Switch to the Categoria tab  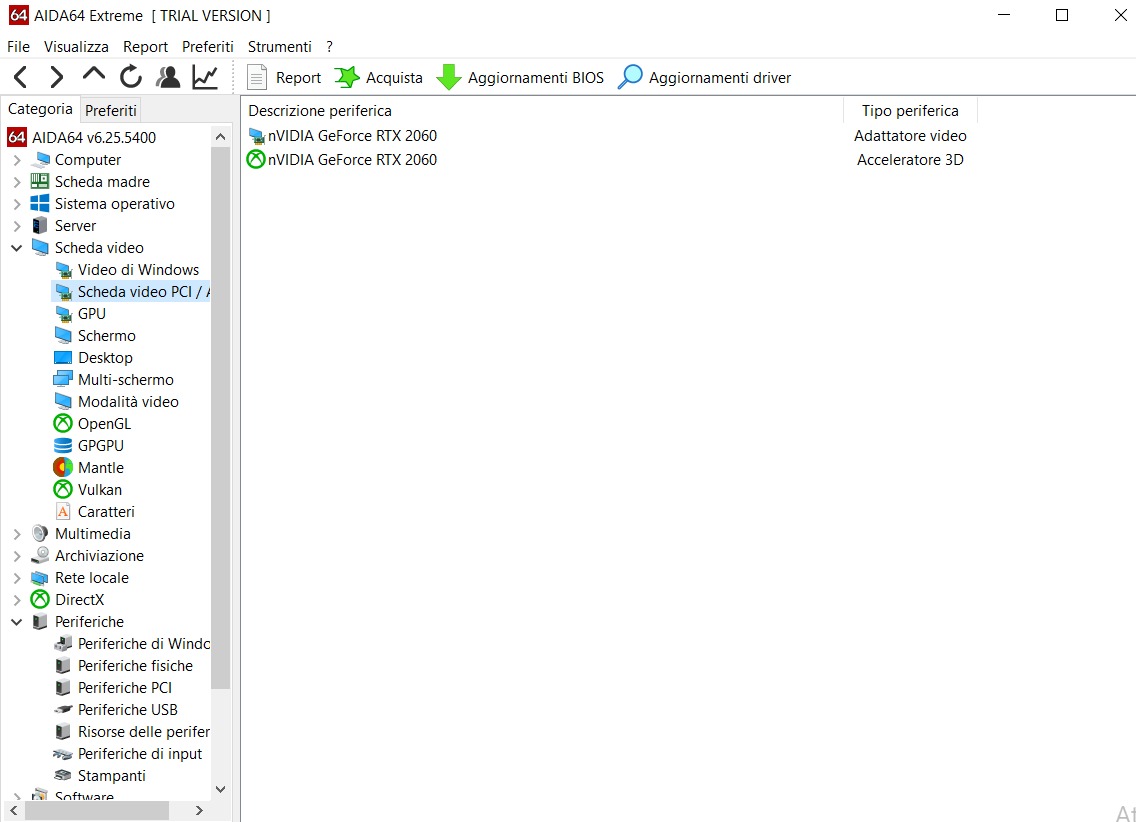click(41, 109)
